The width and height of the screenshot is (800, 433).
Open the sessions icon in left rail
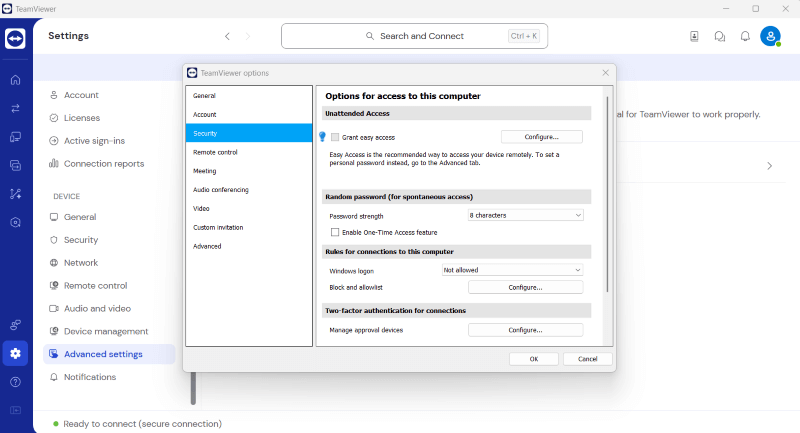point(15,165)
